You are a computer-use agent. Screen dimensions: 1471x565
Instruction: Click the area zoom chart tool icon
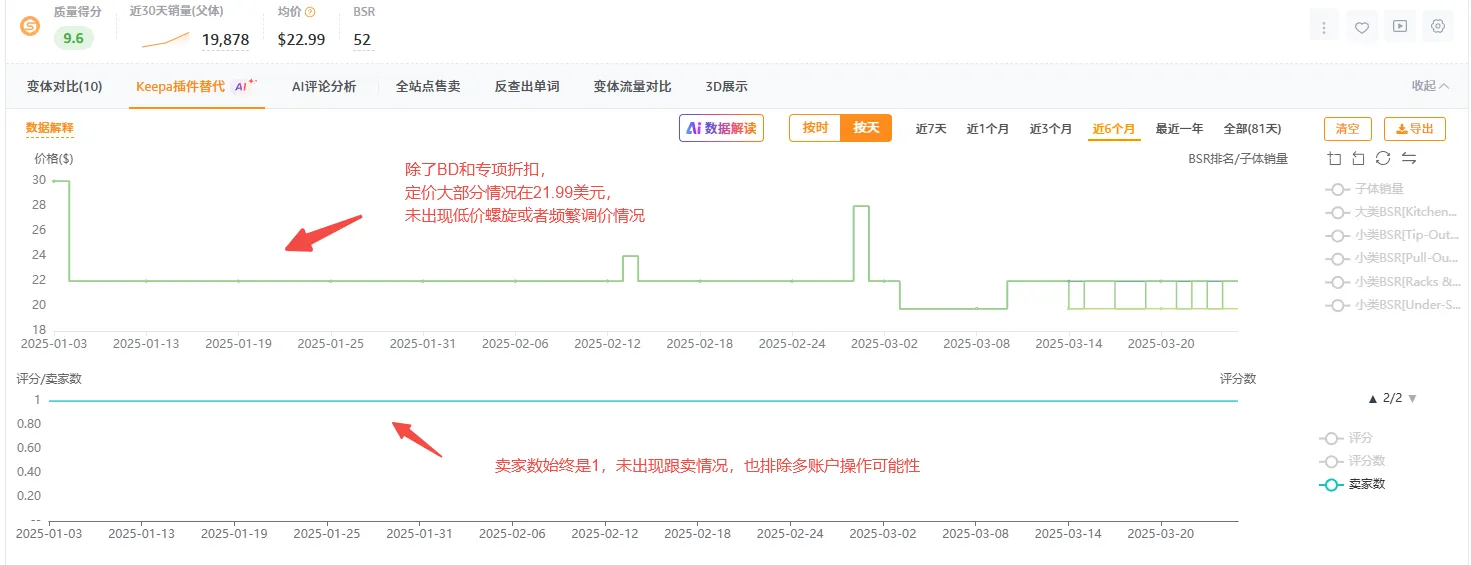click(x=1335, y=158)
